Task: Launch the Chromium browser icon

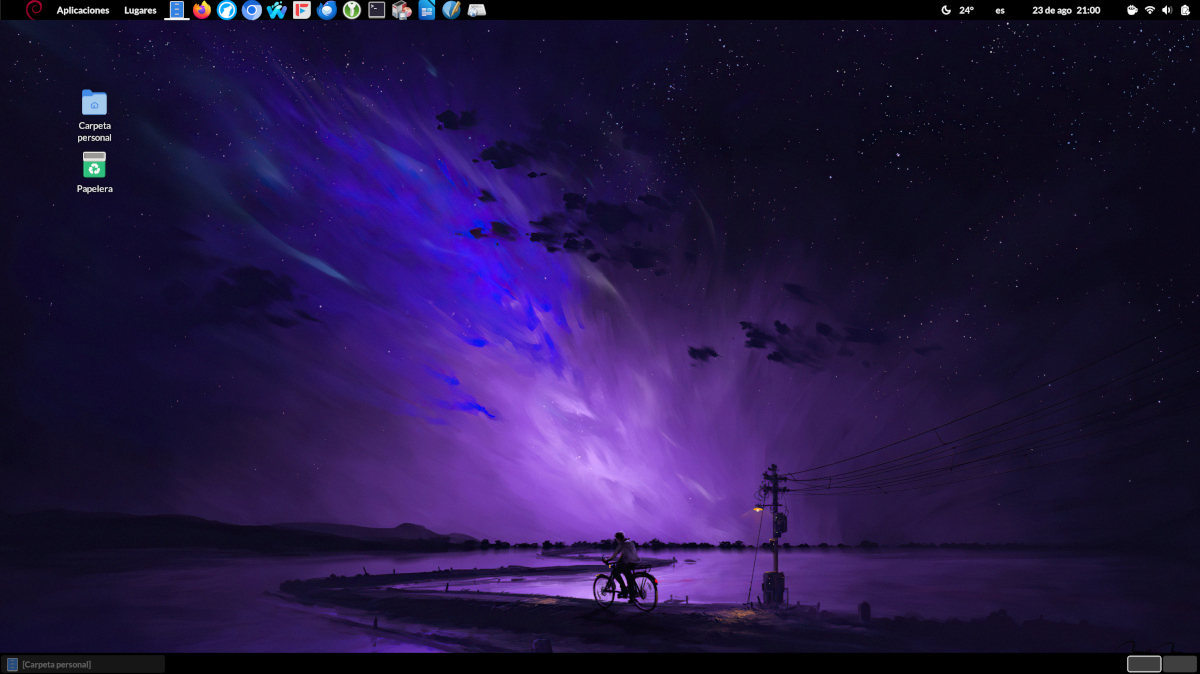Action: click(252, 10)
